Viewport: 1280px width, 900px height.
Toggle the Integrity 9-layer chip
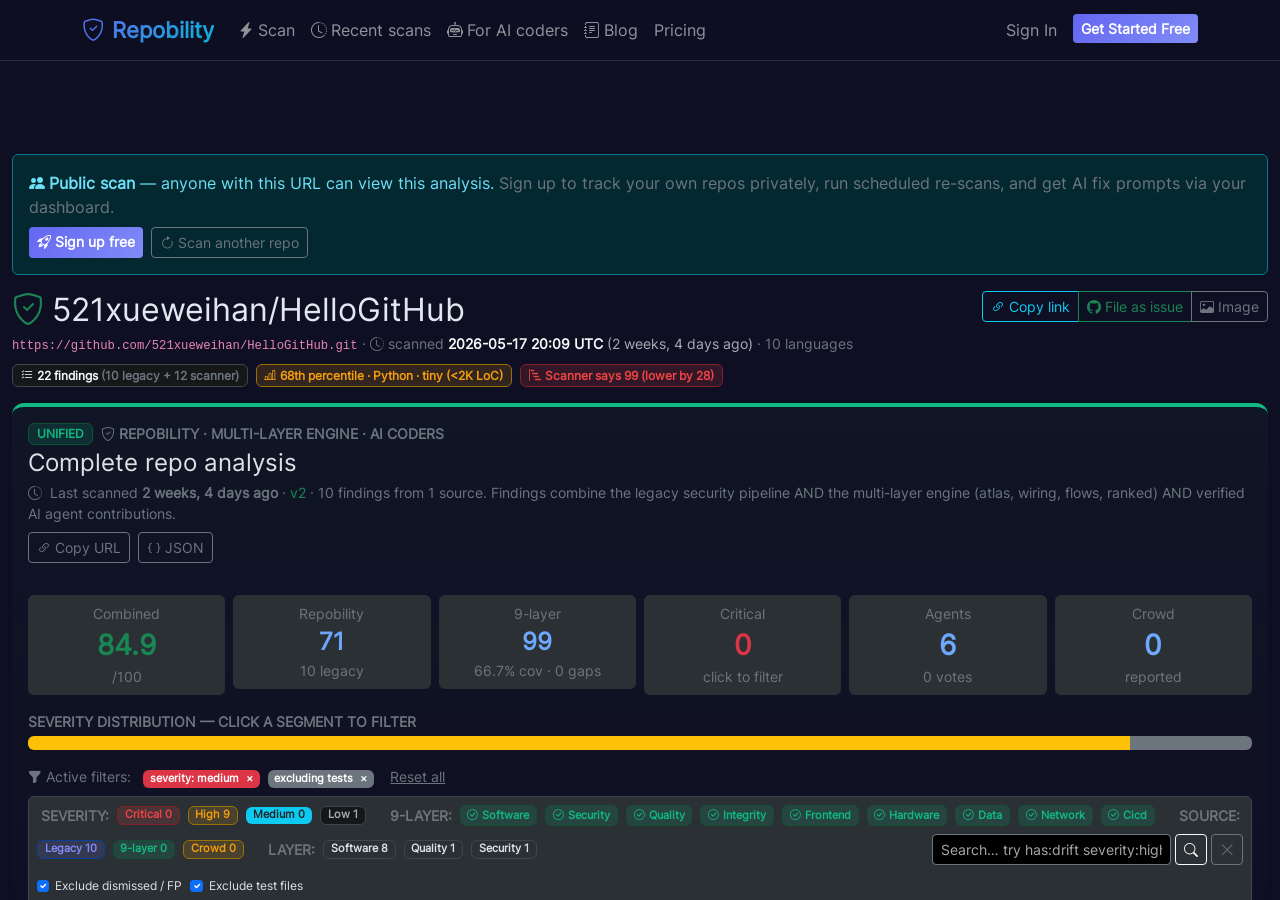pos(737,815)
